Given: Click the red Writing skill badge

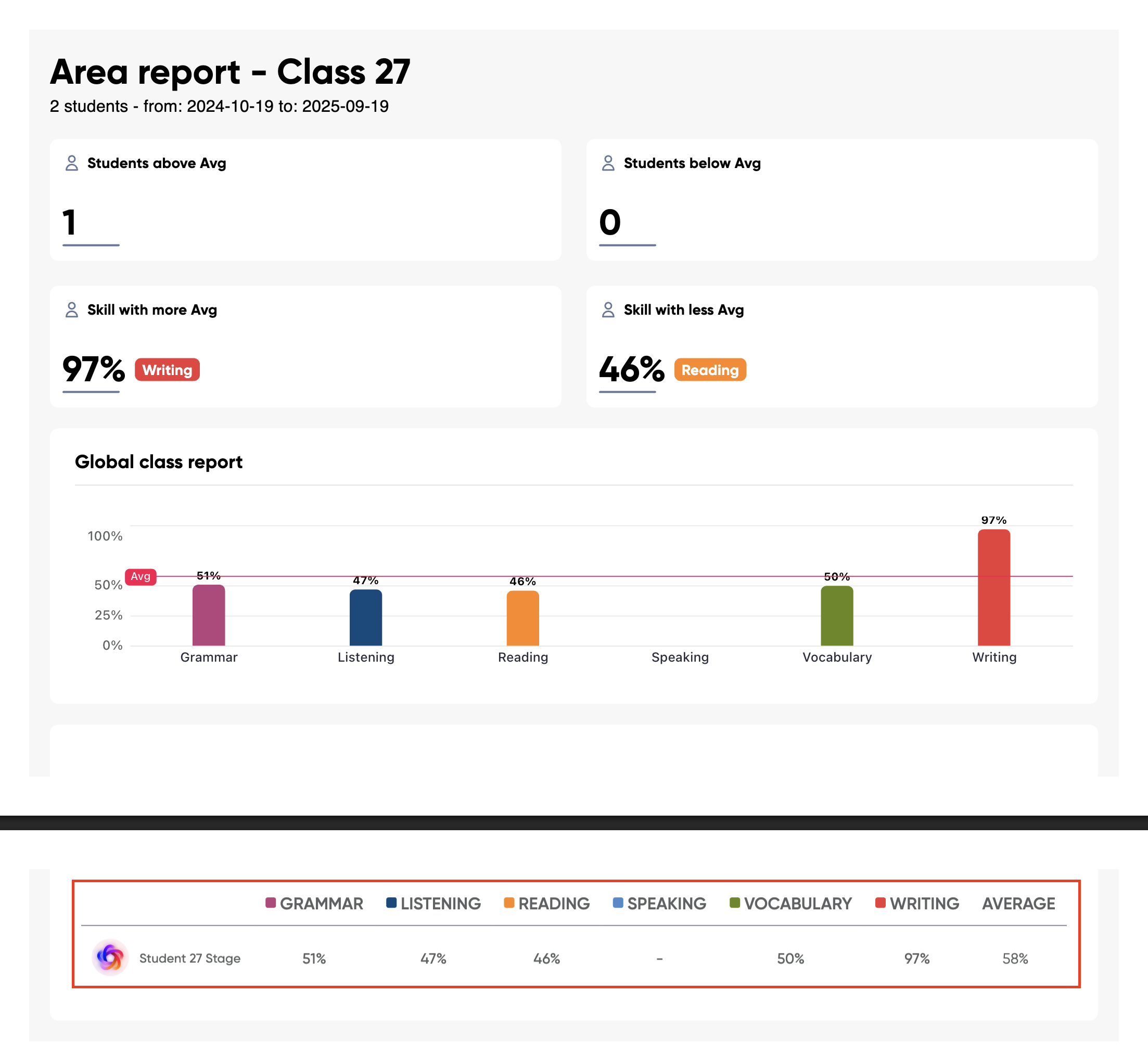Looking at the screenshot, I should [x=167, y=370].
